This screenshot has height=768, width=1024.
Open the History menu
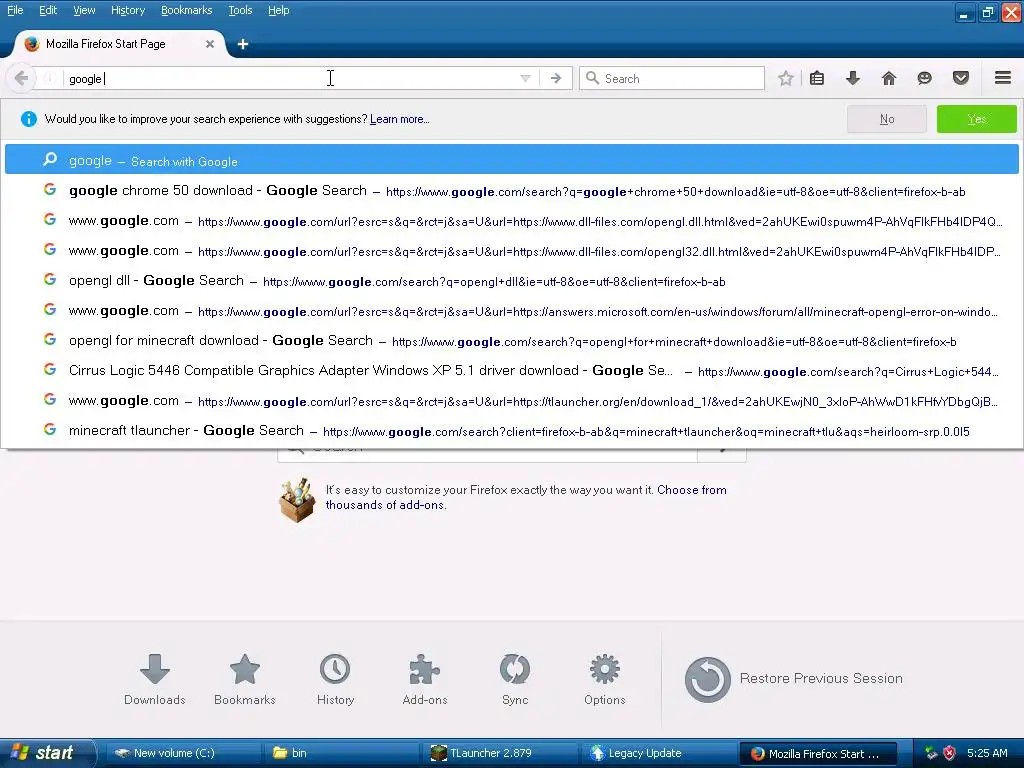pos(127,10)
